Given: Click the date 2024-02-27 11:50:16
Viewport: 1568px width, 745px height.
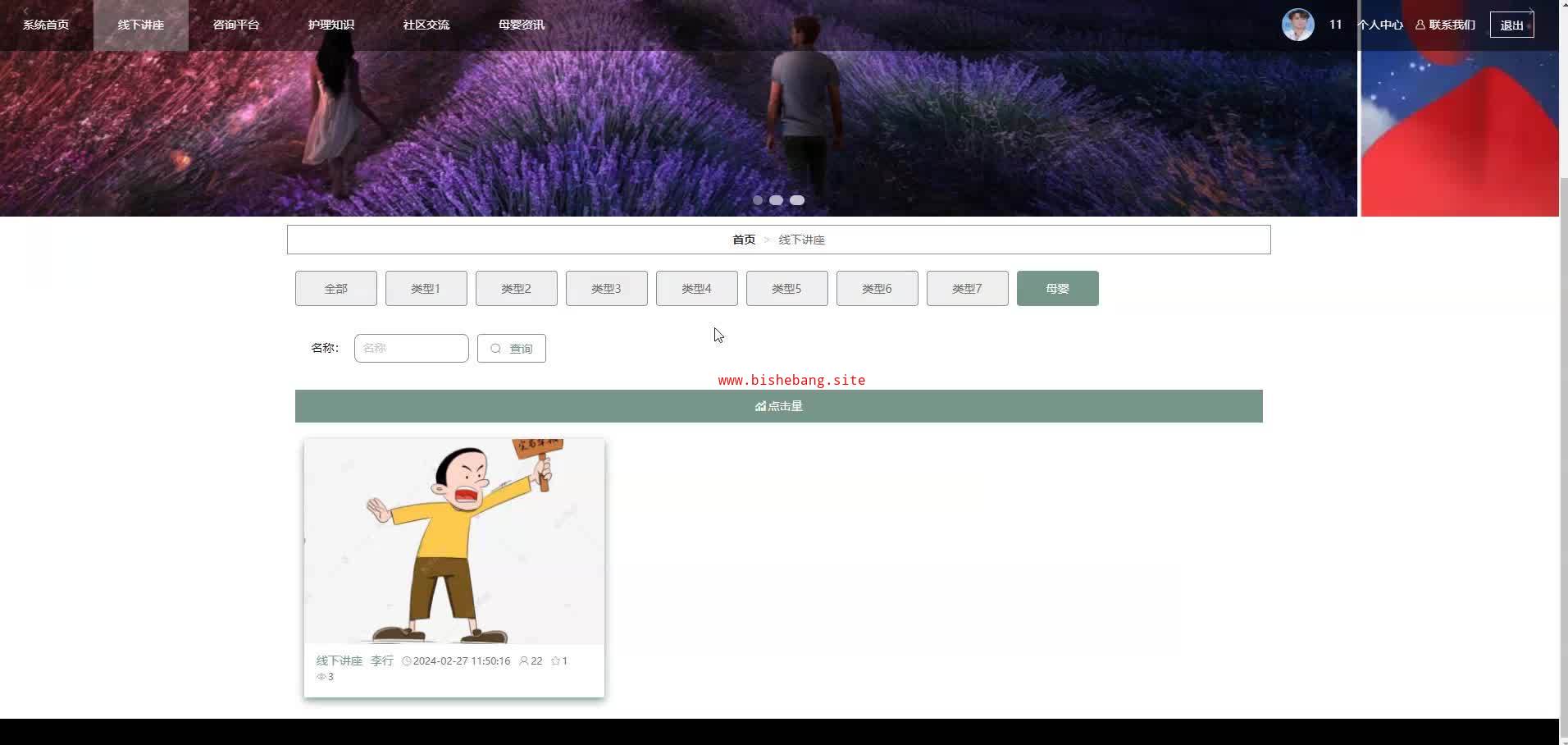Looking at the screenshot, I should pyautogui.click(x=462, y=661).
